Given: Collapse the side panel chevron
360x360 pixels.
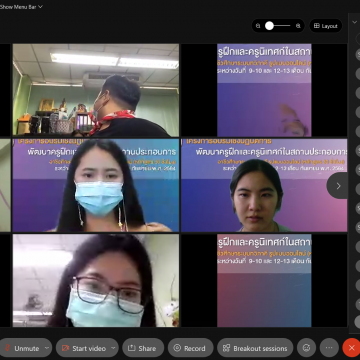Looking at the screenshot, I should (x=354, y=22).
